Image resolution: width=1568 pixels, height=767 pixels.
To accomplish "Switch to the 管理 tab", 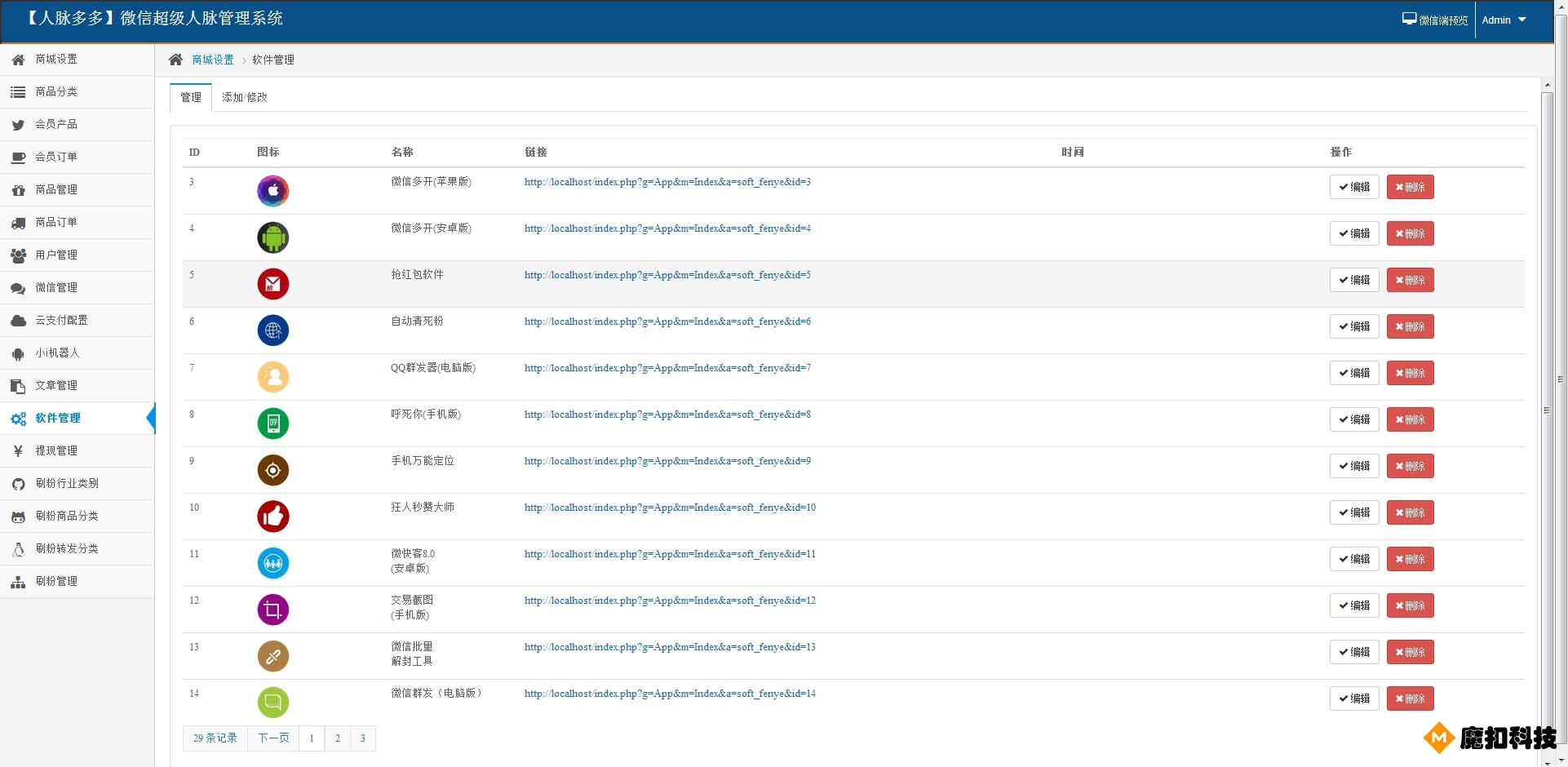I will (191, 97).
